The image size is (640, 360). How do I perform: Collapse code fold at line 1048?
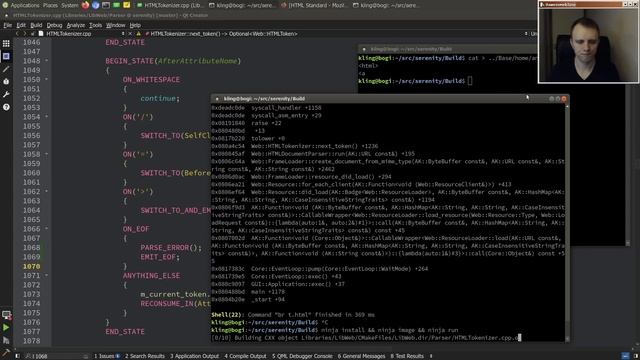(47, 61)
